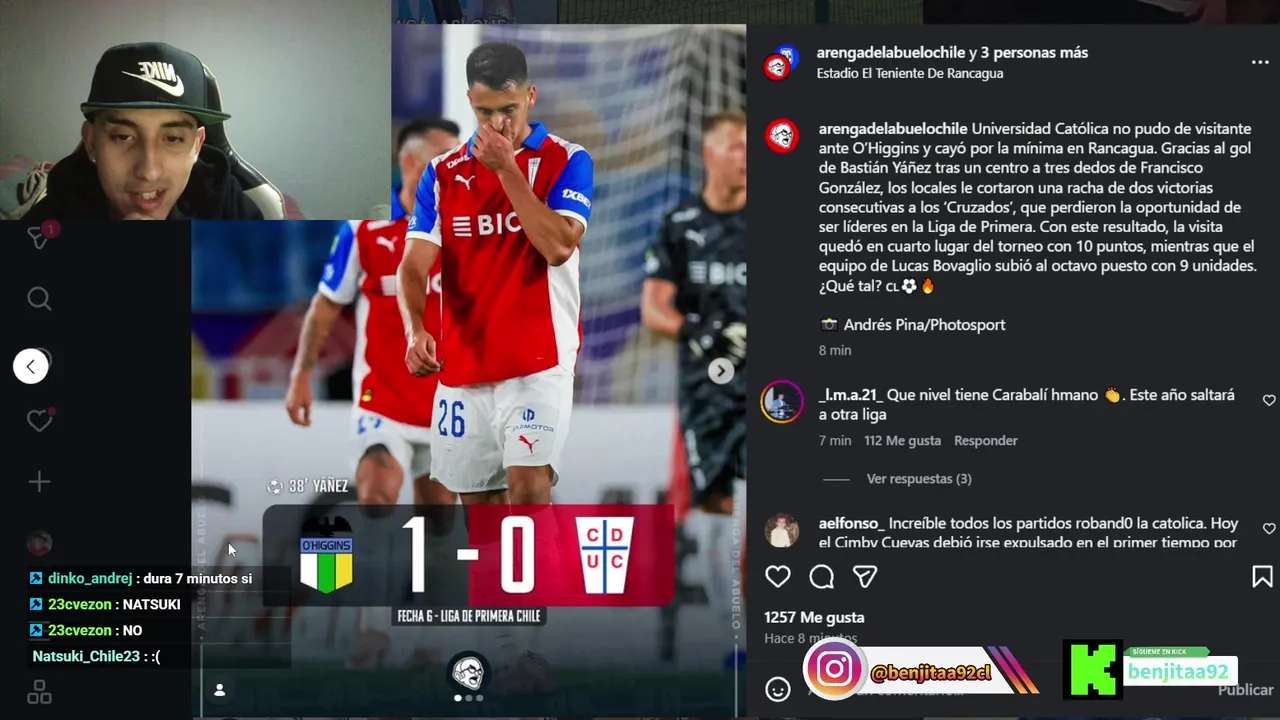Open Estadio El Teniente De Rancagua location
This screenshot has height=720, width=1280.
pyautogui.click(x=910, y=73)
